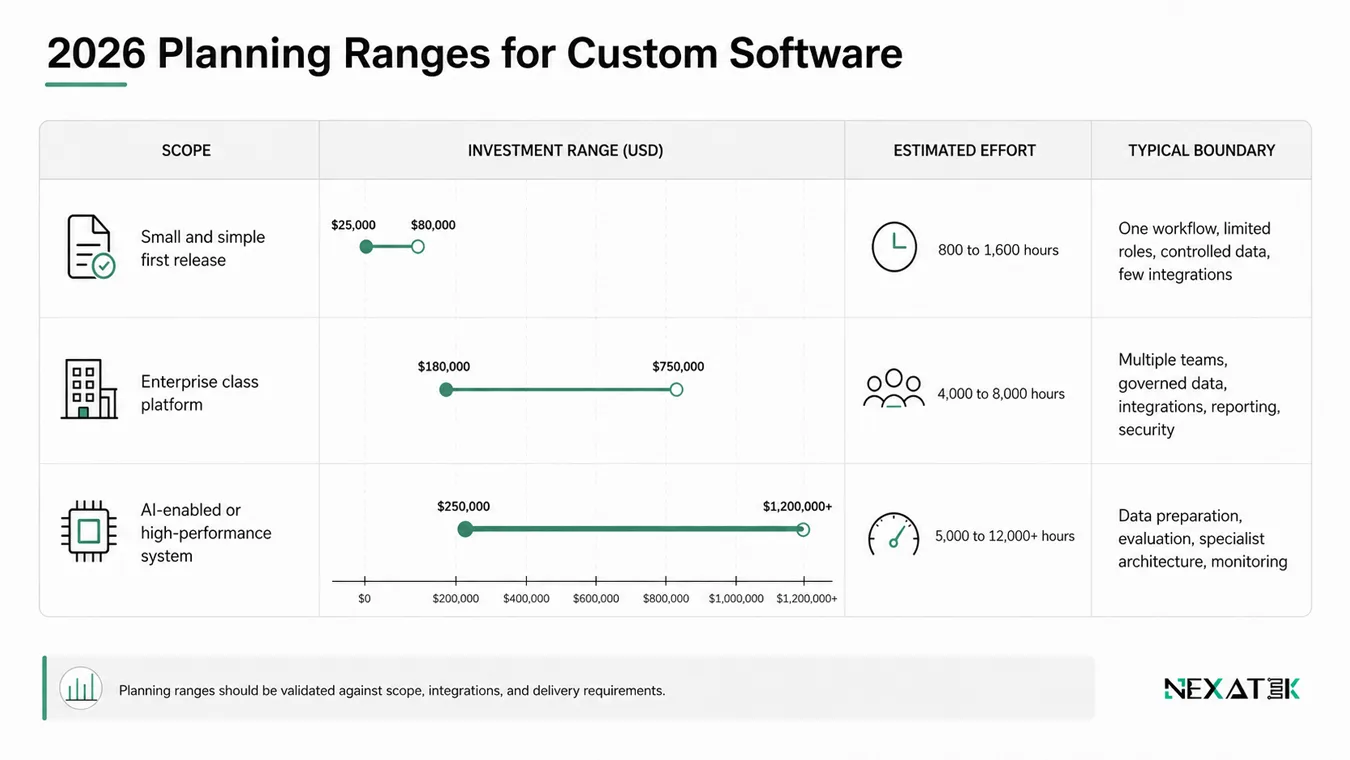
Task: Click the document checkmark icon
Action: [x=90, y=247]
